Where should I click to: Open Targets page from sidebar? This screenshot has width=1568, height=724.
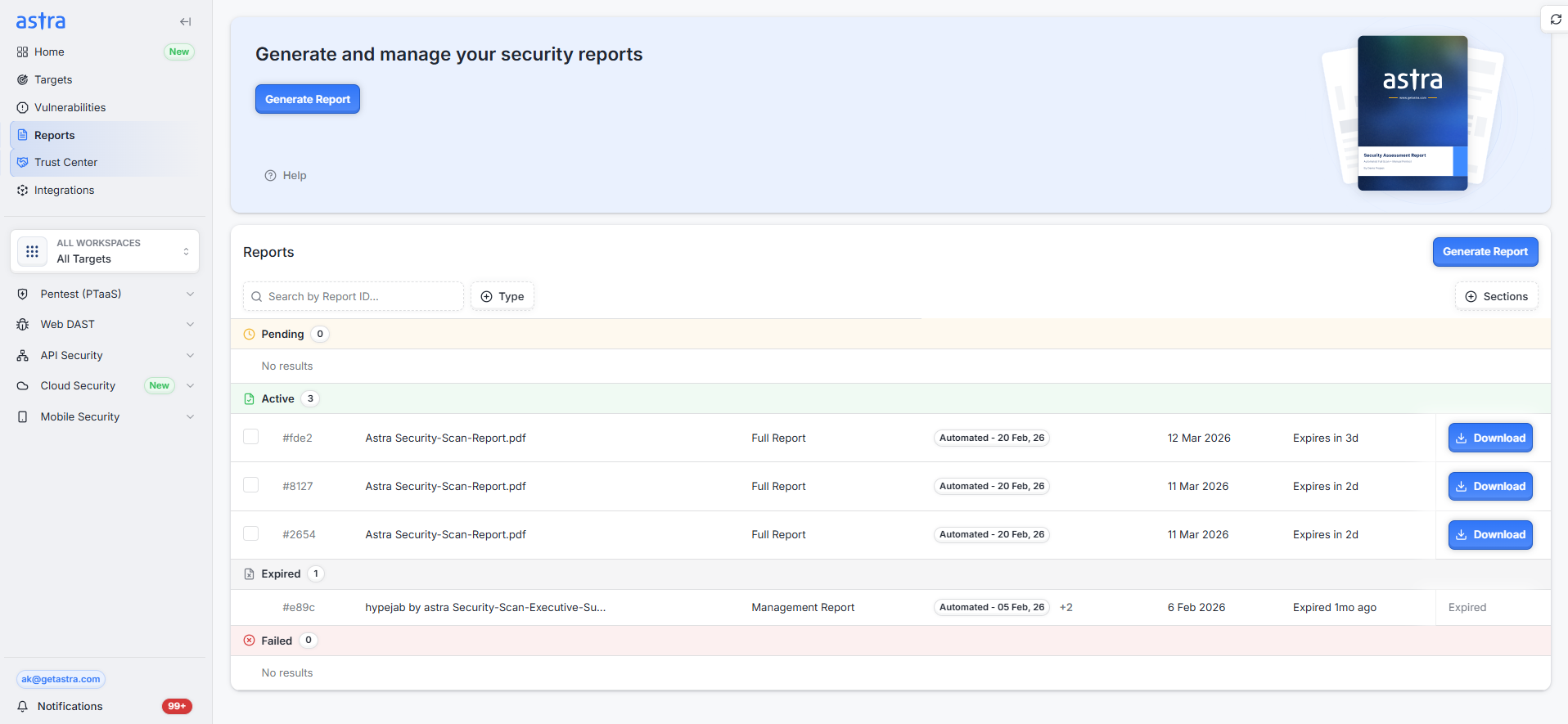click(x=53, y=79)
